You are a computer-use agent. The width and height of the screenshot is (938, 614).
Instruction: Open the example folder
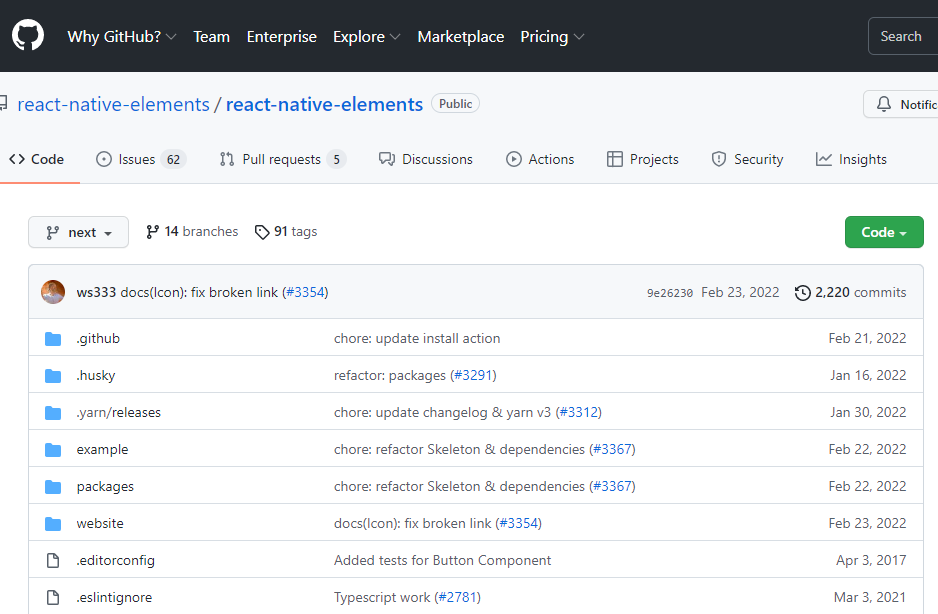pos(102,449)
